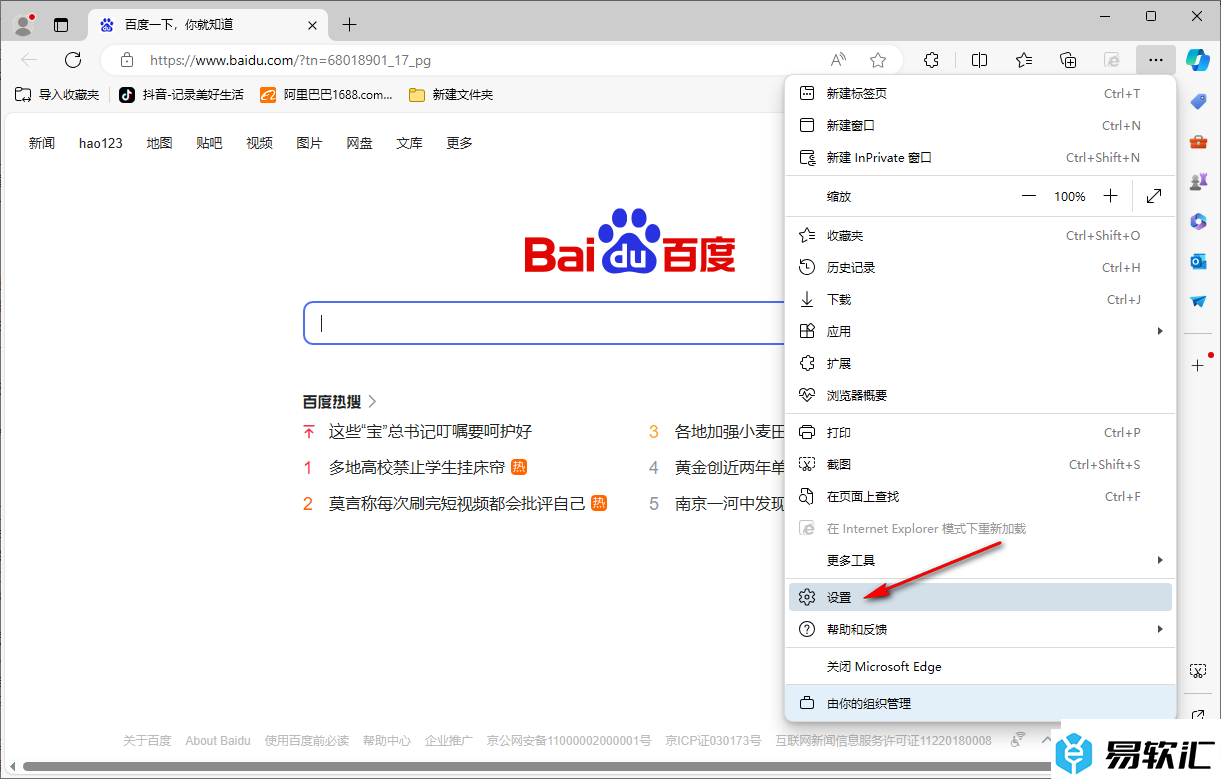
Task: Open the vertical tab actions menu icon
Action: (61, 25)
